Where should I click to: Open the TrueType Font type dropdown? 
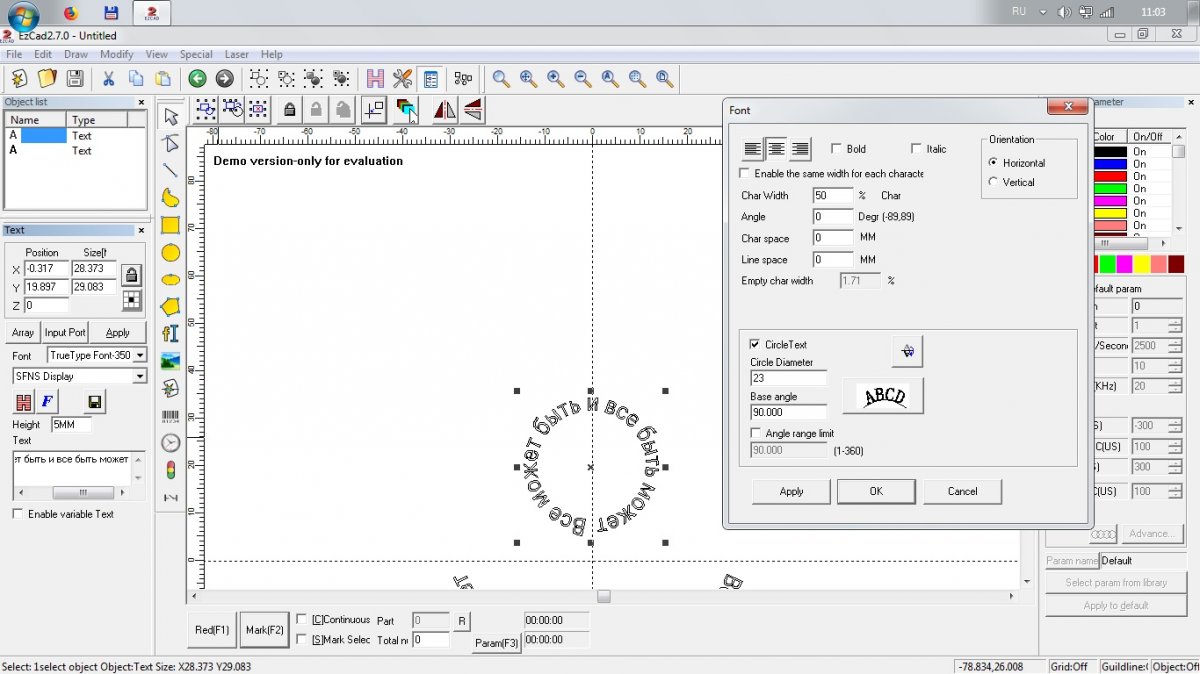tap(139, 355)
